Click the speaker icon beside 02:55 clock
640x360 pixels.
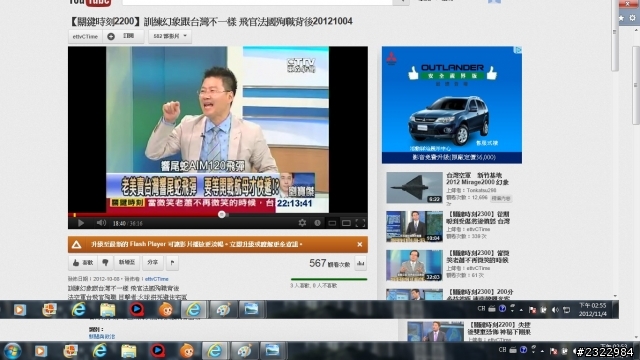pos(555,310)
